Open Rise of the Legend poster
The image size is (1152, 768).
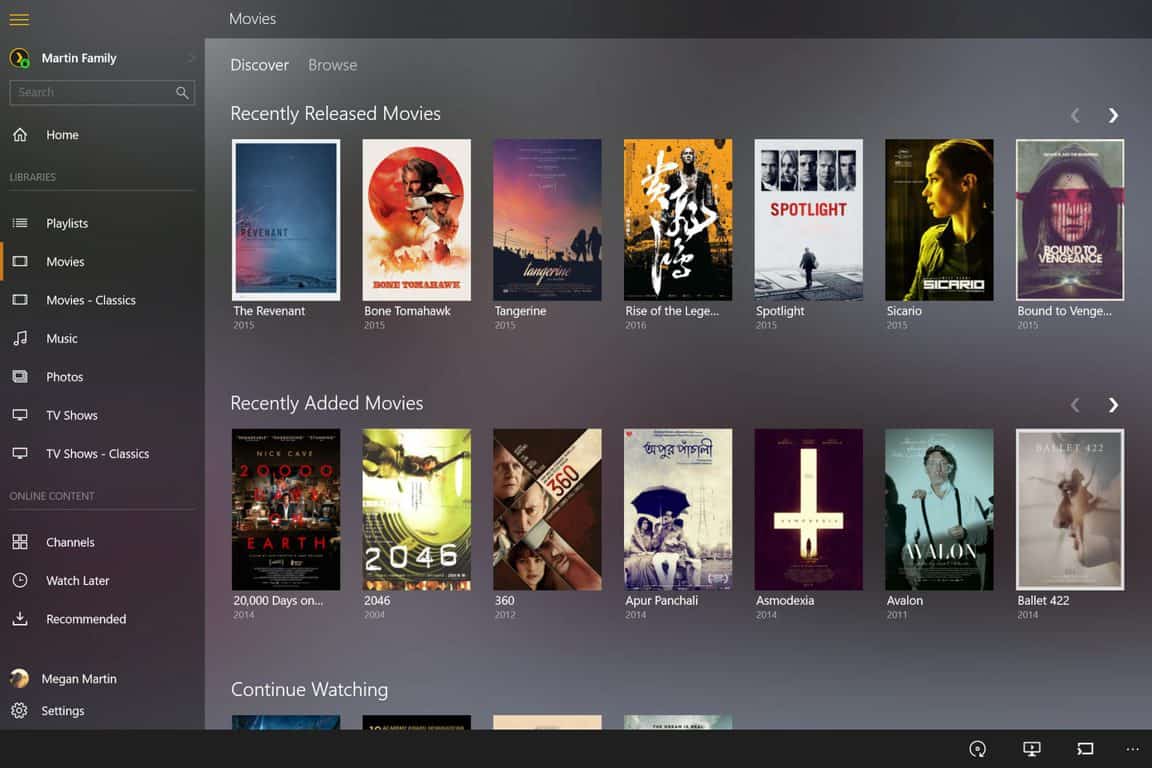[678, 220]
